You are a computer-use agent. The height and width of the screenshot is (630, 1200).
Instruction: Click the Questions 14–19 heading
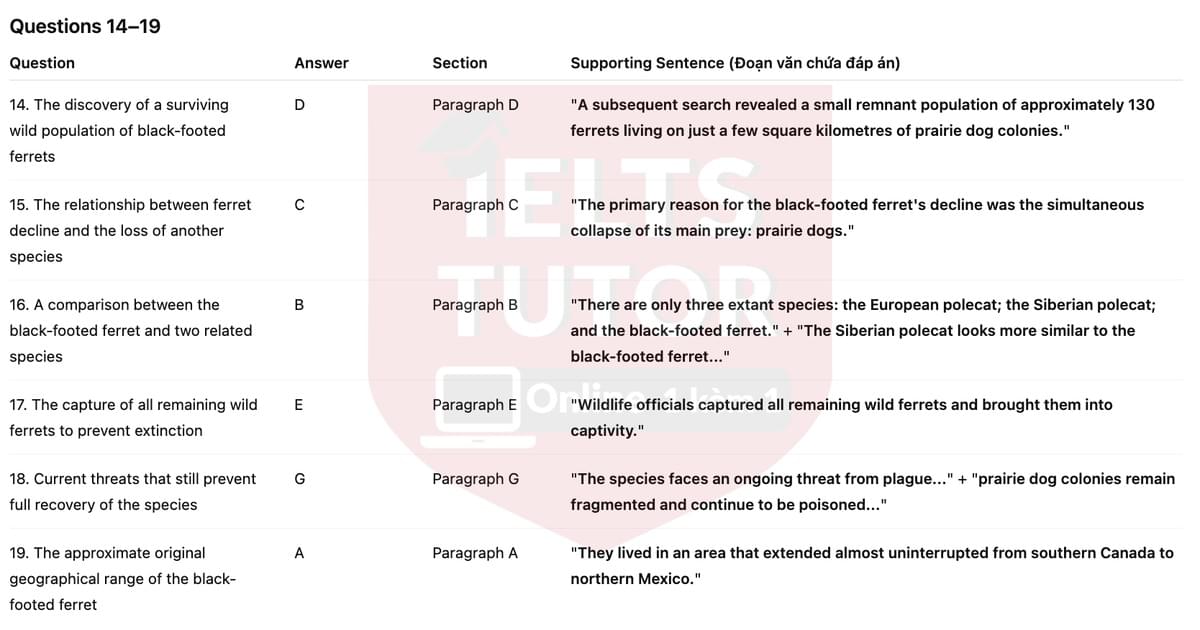[x=85, y=26]
